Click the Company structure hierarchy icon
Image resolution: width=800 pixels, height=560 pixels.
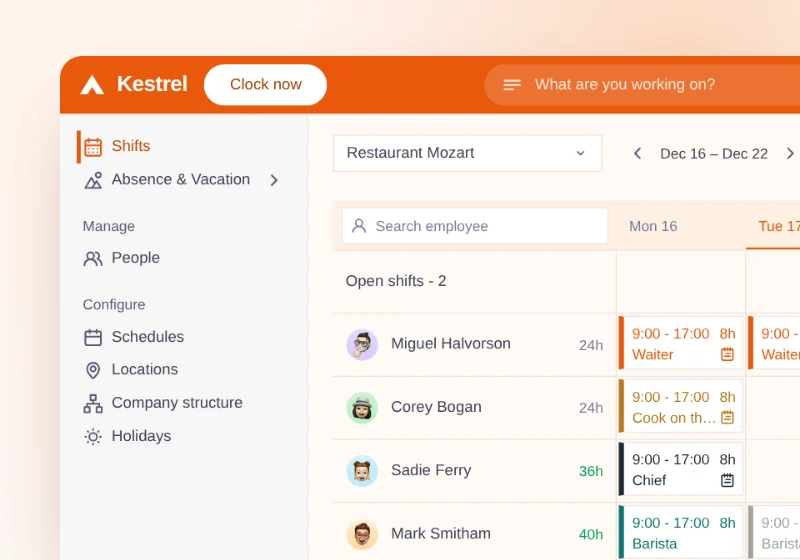click(93, 403)
